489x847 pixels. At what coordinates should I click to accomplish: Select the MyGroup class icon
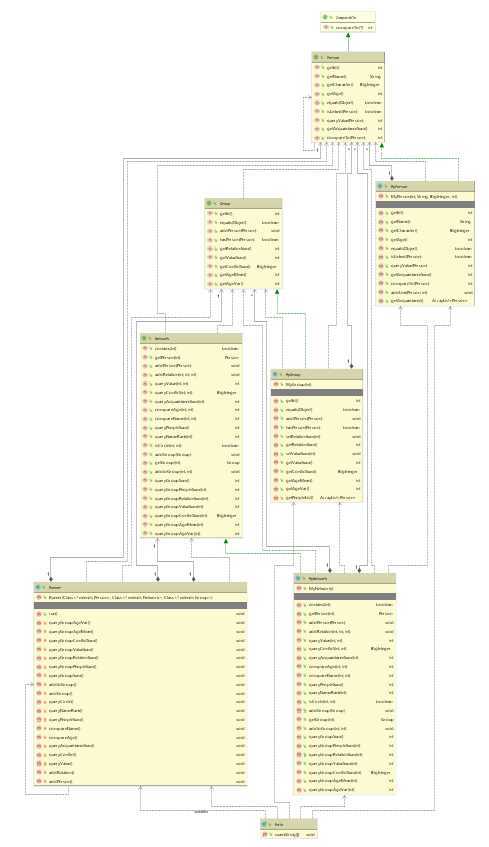(275, 374)
